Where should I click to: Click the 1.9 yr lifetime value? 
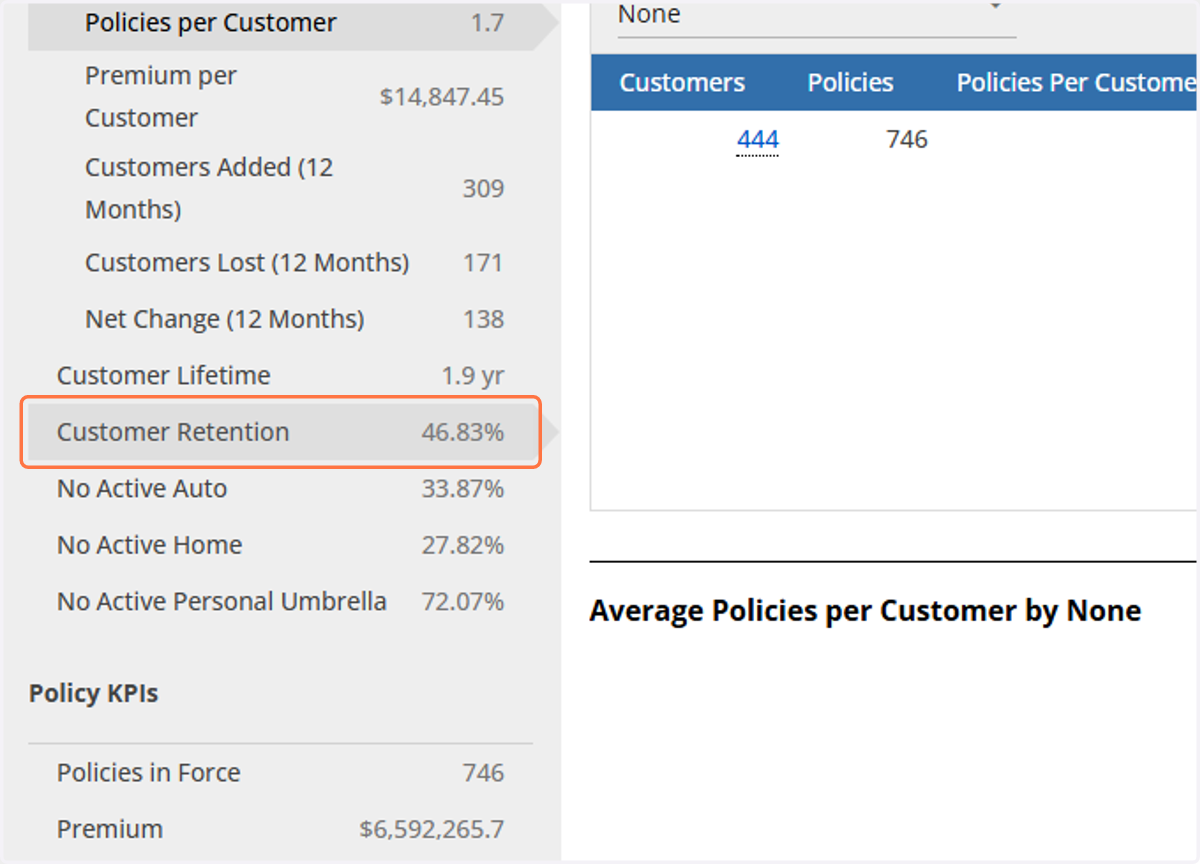point(473,376)
